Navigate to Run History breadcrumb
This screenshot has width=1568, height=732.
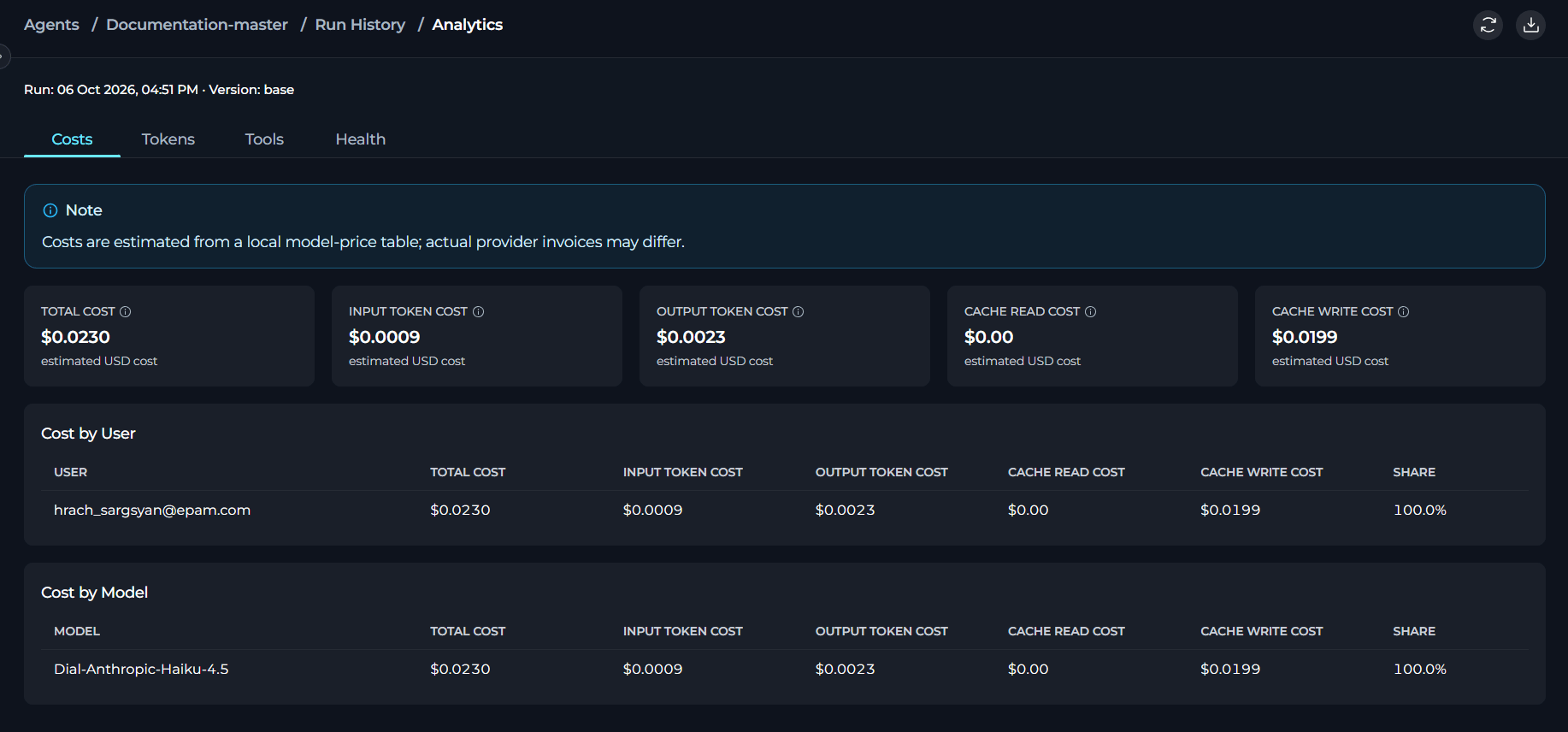coord(360,25)
